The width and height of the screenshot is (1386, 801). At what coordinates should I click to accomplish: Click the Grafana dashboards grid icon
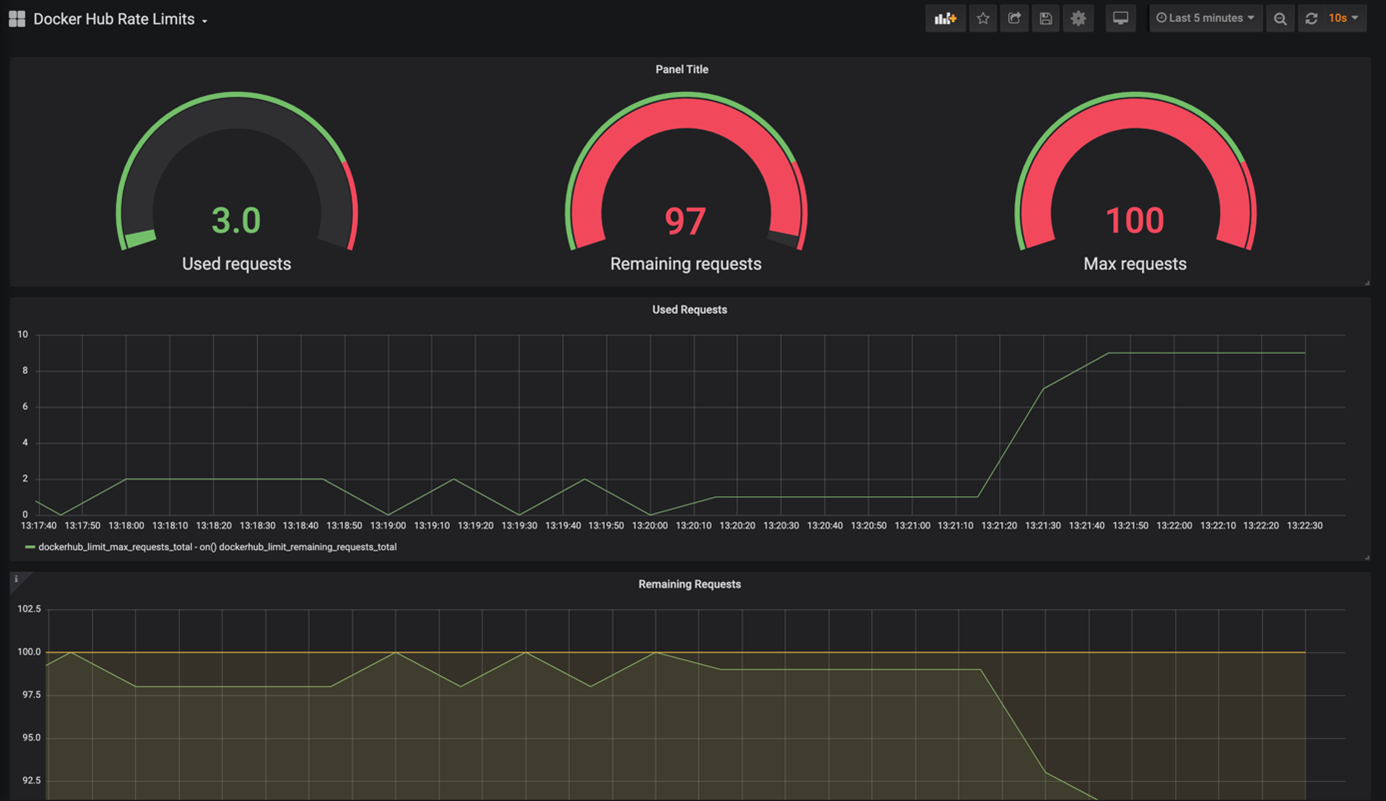16,18
